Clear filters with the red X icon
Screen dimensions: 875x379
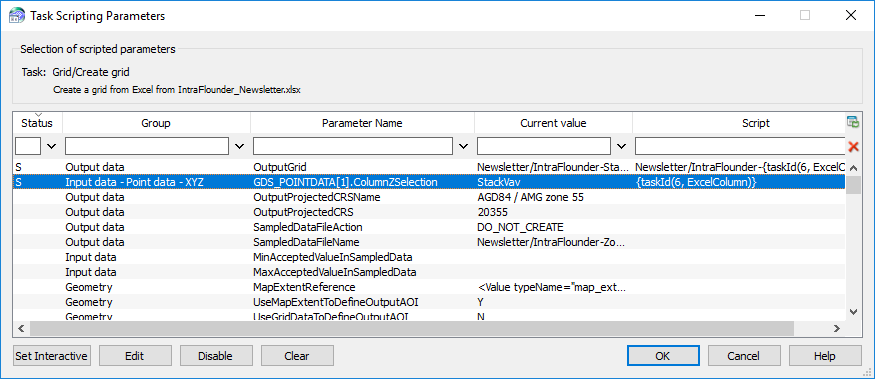[853, 146]
